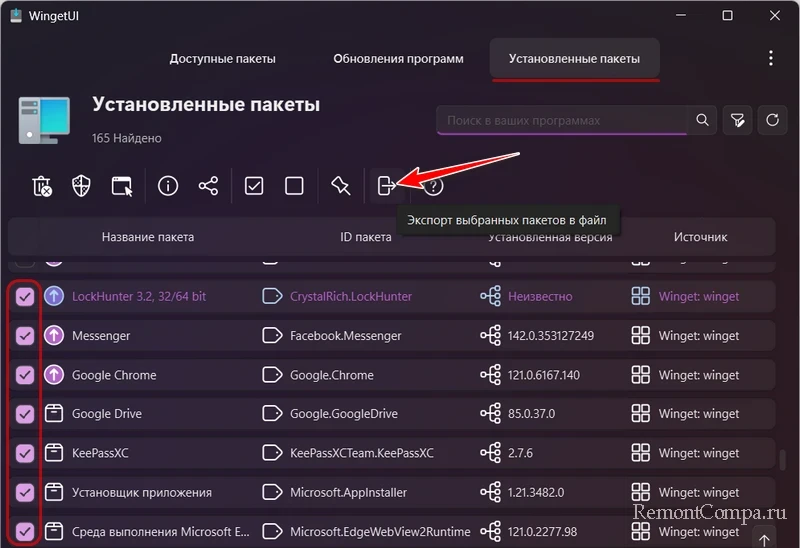Uncheck the KeePassXC package checkbox
This screenshot has width=800, height=548.
(x=25, y=453)
